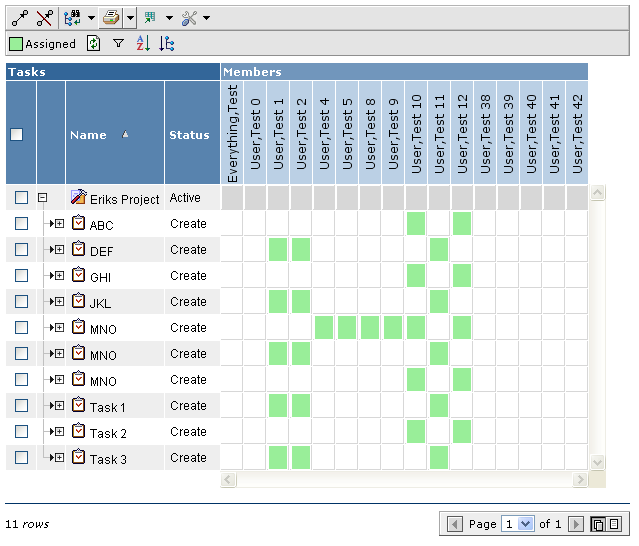Click the Status column header
Image resolution: width=639 pixels, height=546 pixels.
click(x=189, y=135)
